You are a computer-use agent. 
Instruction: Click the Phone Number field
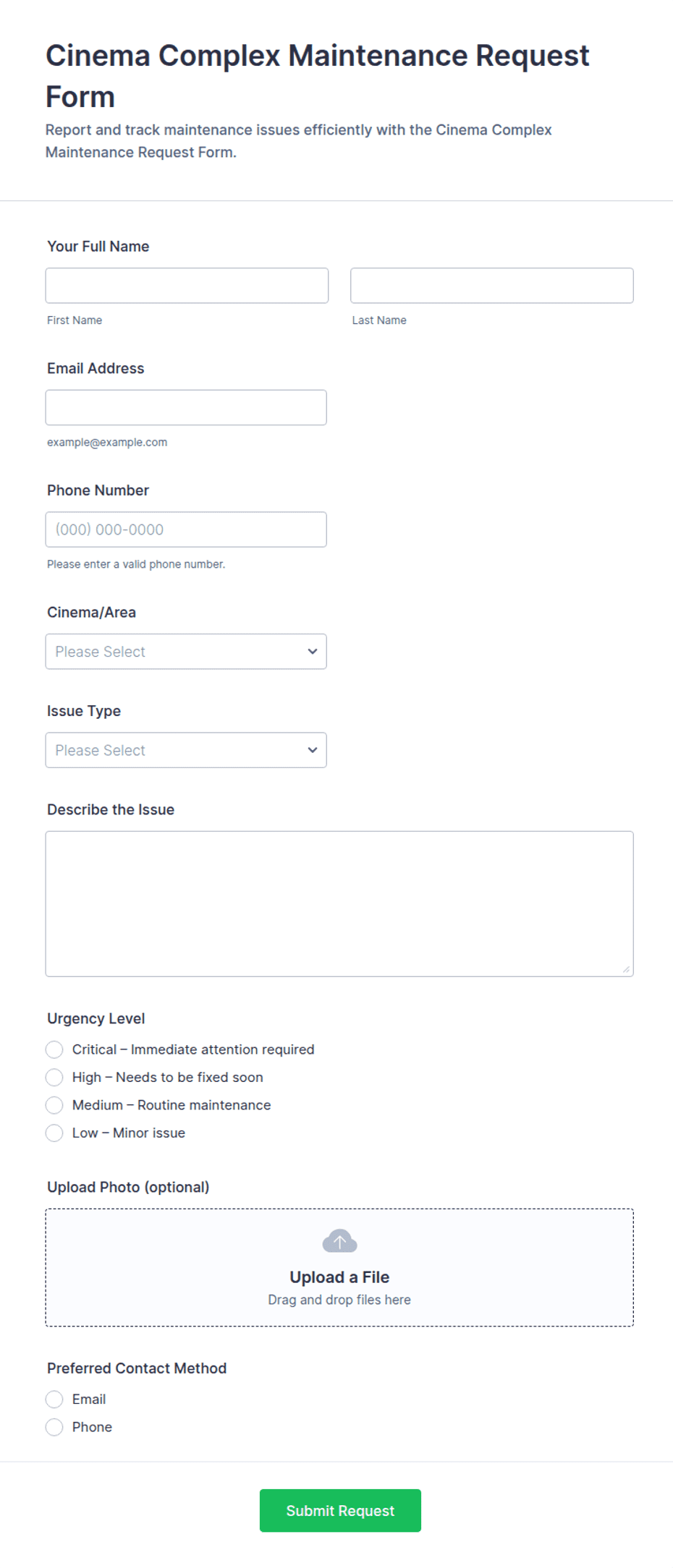186,529
